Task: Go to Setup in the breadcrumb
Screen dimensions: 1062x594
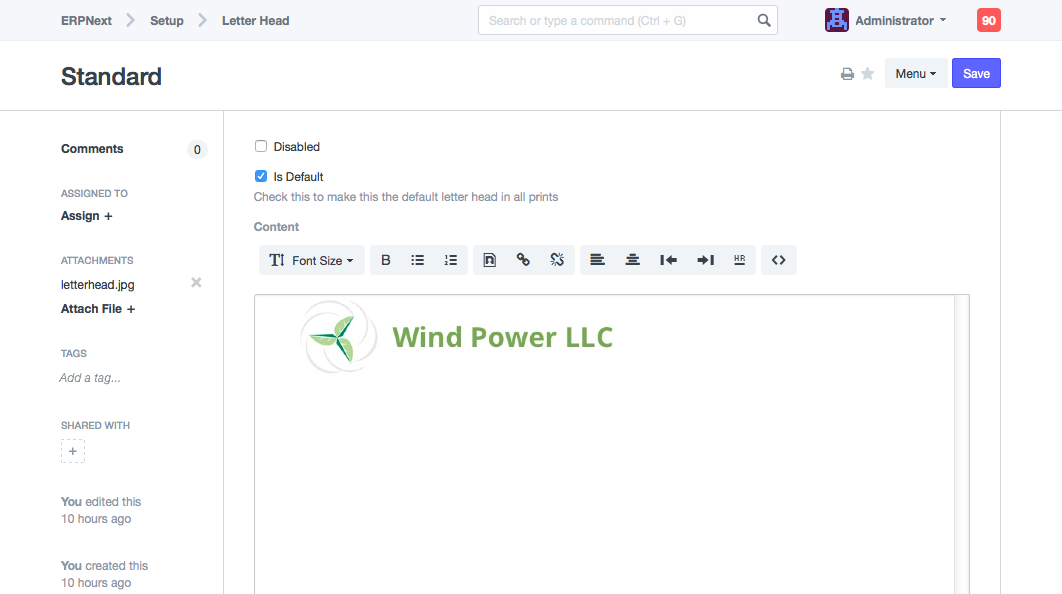Action: (x=167, y=20)
